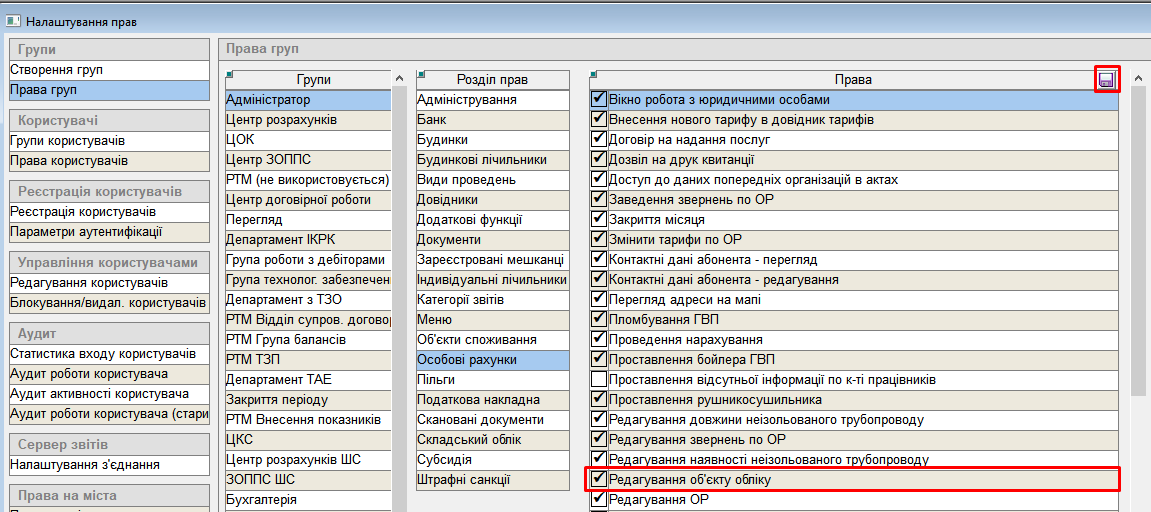Select 'Бухгалтерія' in the groups list

pos(262,500)
